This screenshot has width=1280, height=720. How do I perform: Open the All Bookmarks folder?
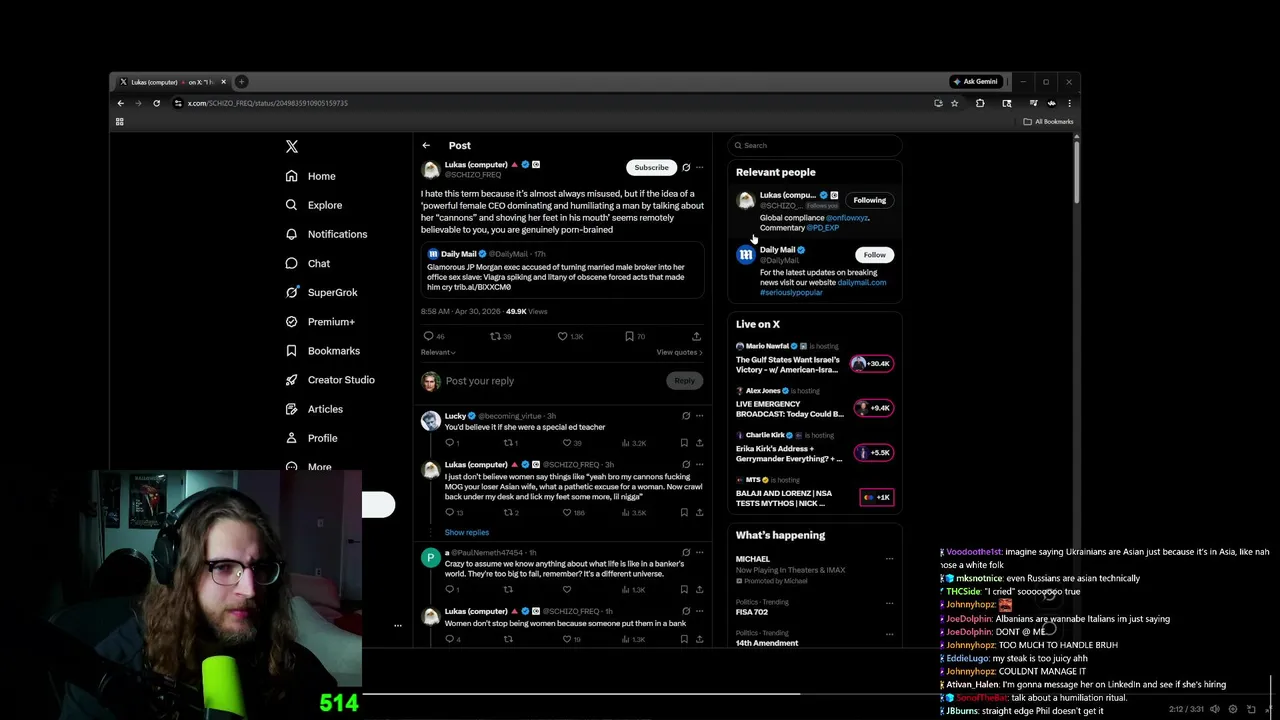(1048, 122)
